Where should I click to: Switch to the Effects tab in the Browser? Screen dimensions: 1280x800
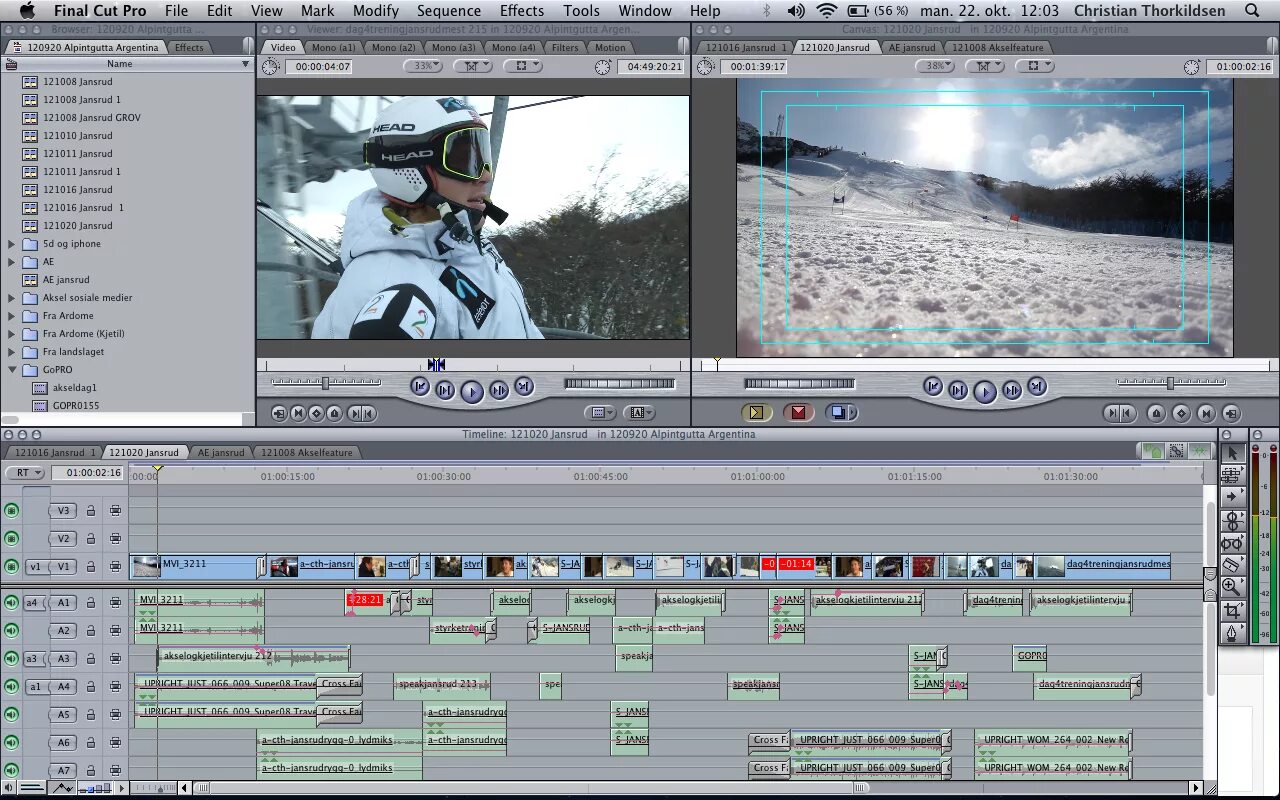point(189,46)
